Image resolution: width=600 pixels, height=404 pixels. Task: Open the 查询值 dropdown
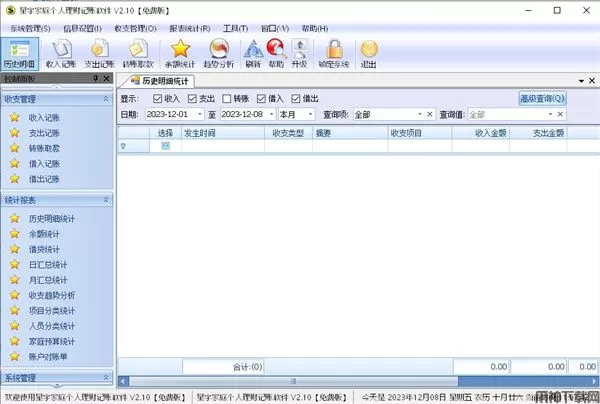pos(550,114)
